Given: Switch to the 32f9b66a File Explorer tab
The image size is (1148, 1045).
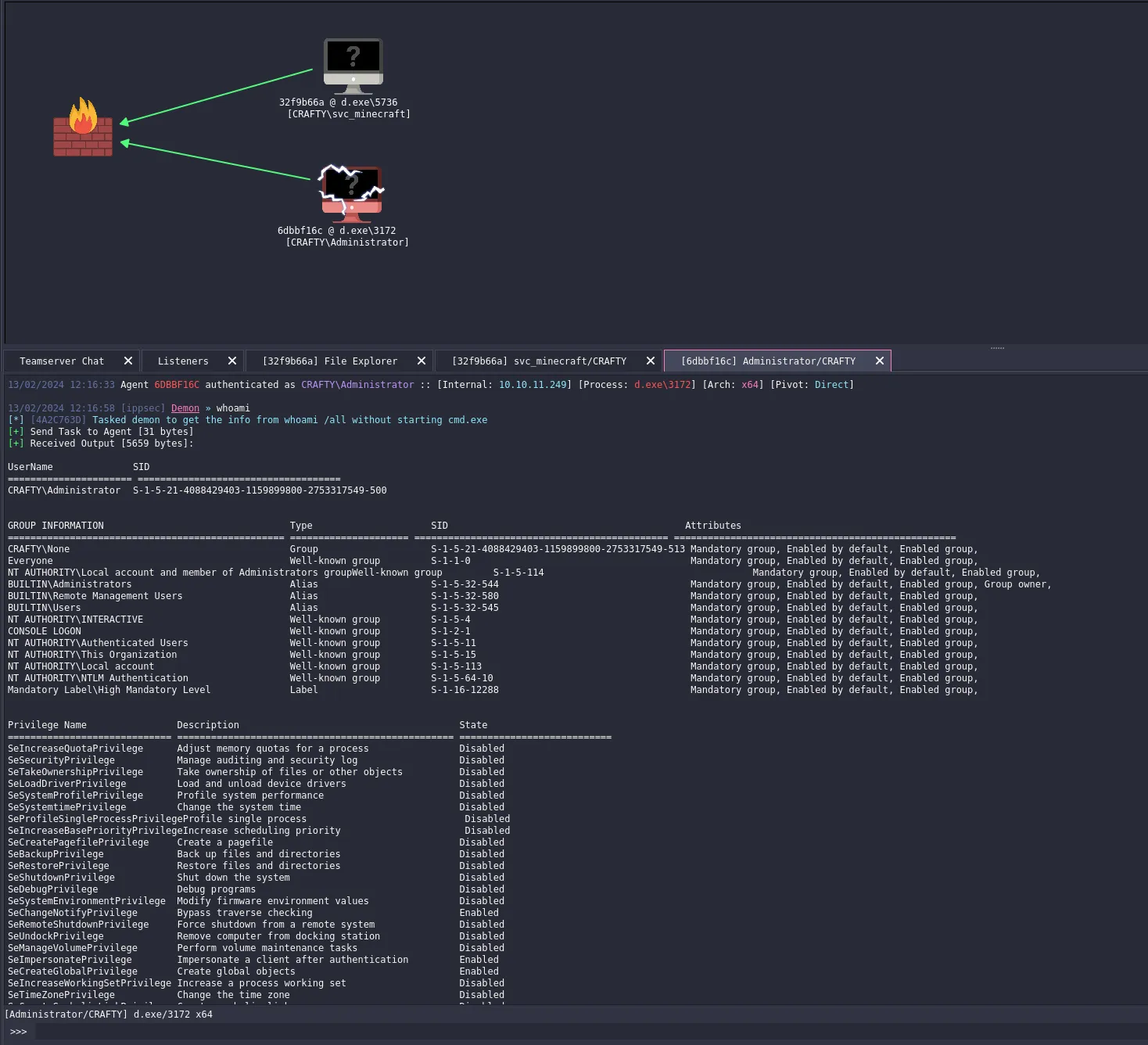Looking at the screenshot, I should click(x=330, y=361).
